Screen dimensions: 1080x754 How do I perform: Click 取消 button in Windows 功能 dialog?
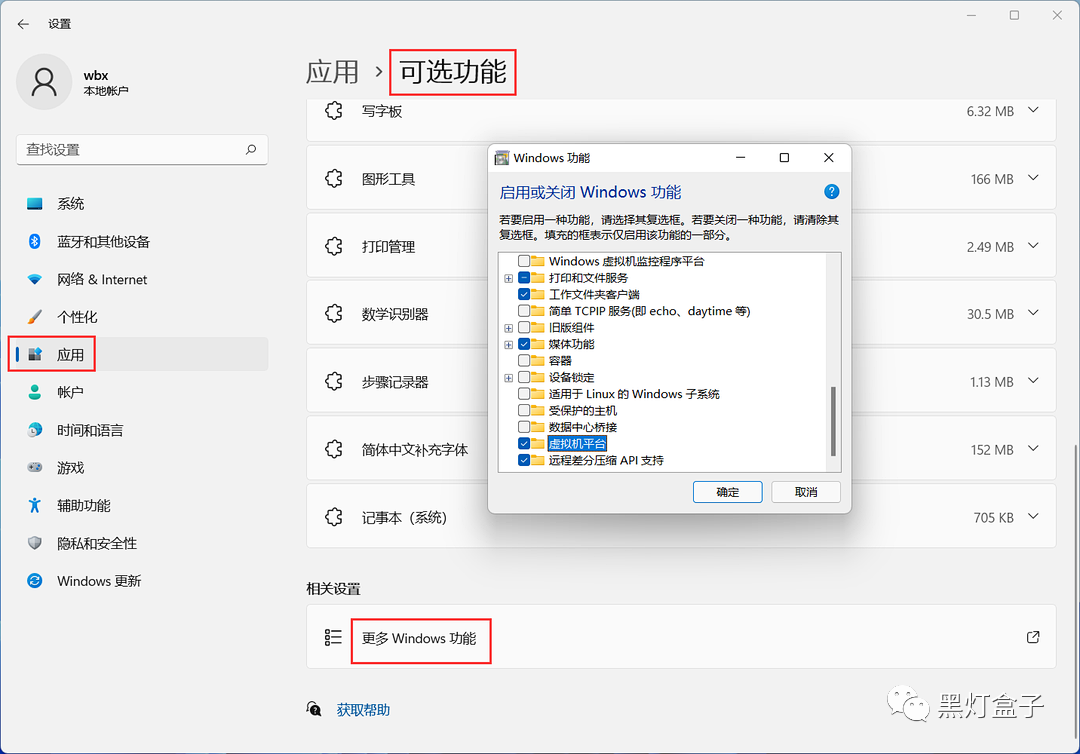coord(806,492)
